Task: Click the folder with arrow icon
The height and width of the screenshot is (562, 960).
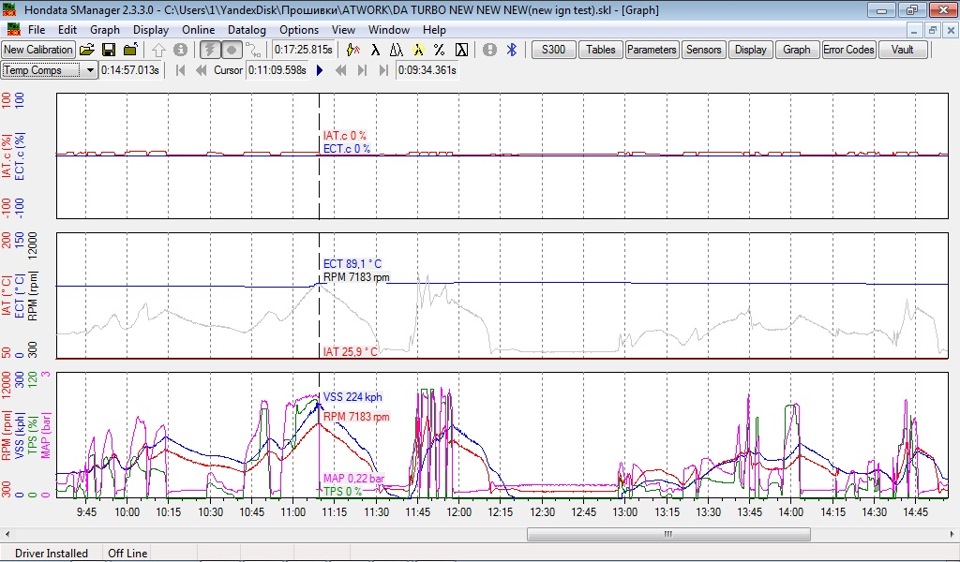Action: click(130, 50)
